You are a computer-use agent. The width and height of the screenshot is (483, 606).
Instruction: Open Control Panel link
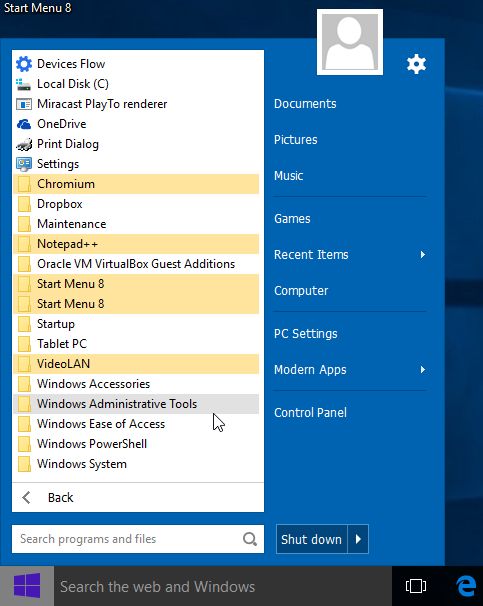[x=310, y=412]
